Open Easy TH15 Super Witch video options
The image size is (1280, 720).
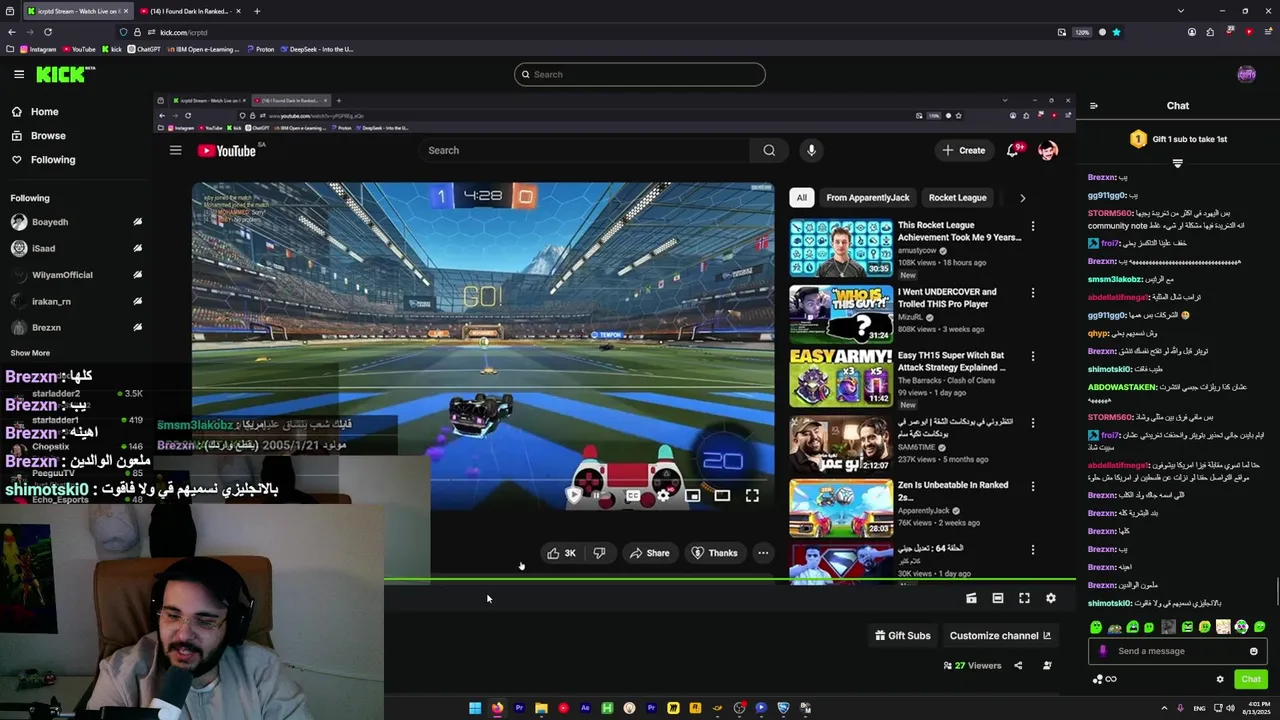[1033, 356]
